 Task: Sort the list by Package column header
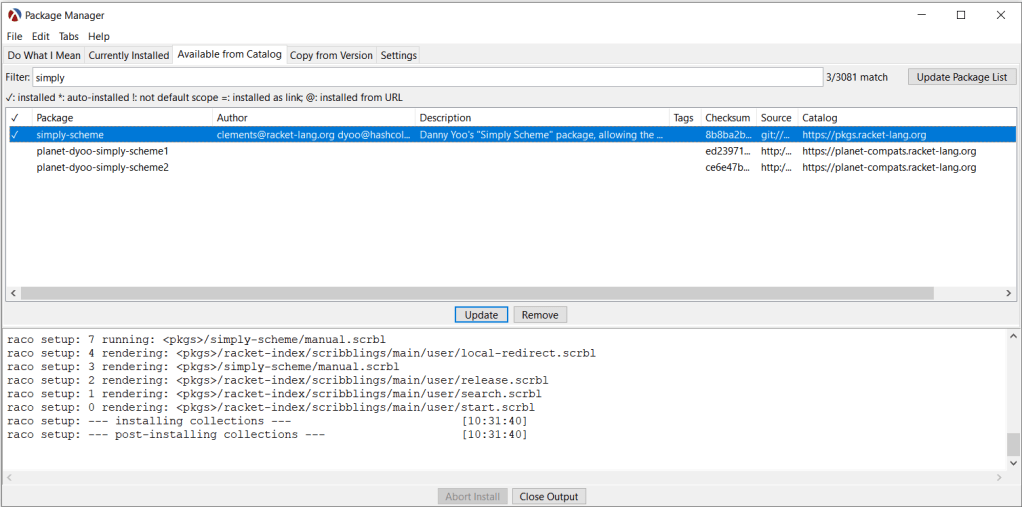[x=120, y=118]
